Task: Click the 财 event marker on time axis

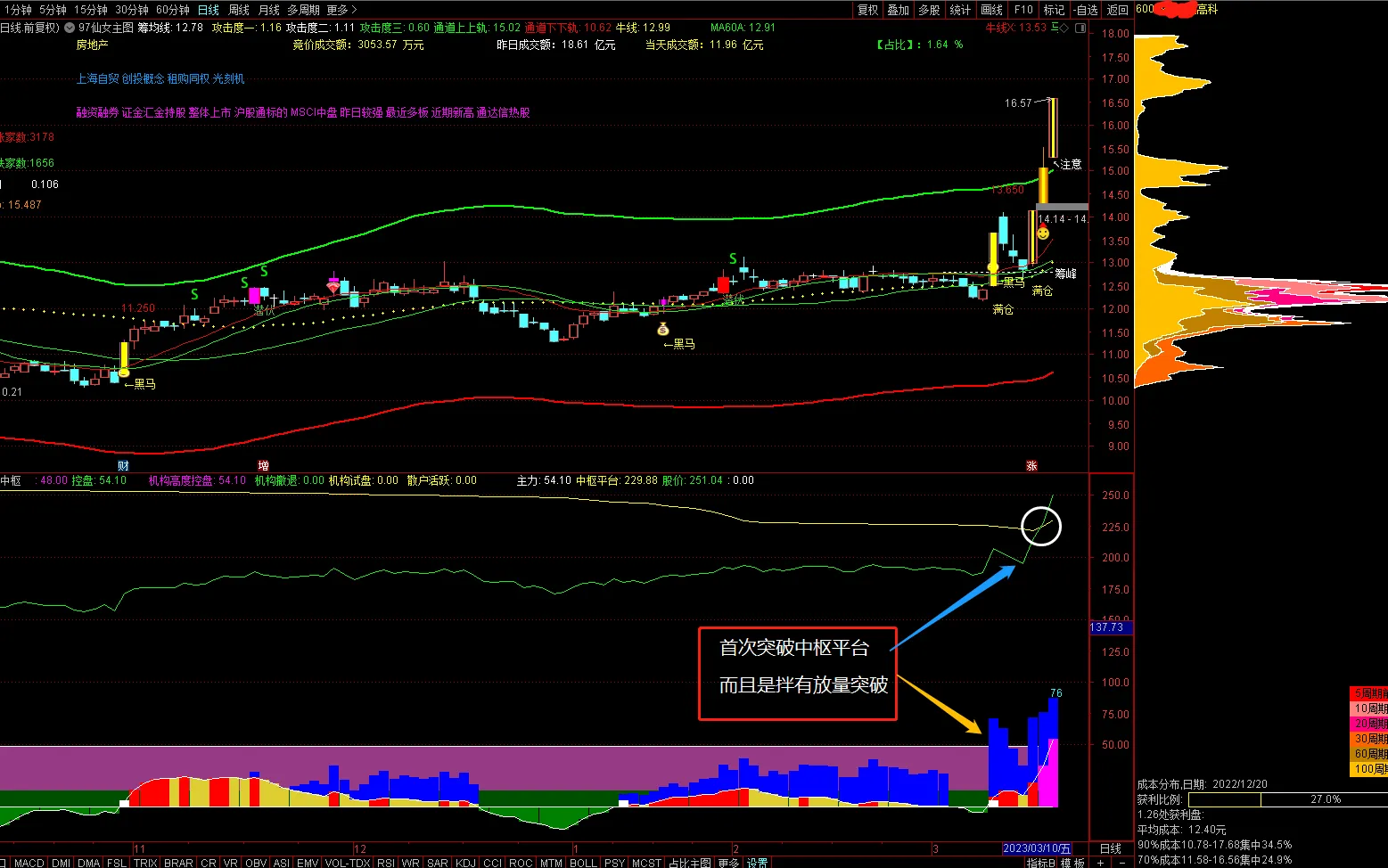Action: (123, 466)
